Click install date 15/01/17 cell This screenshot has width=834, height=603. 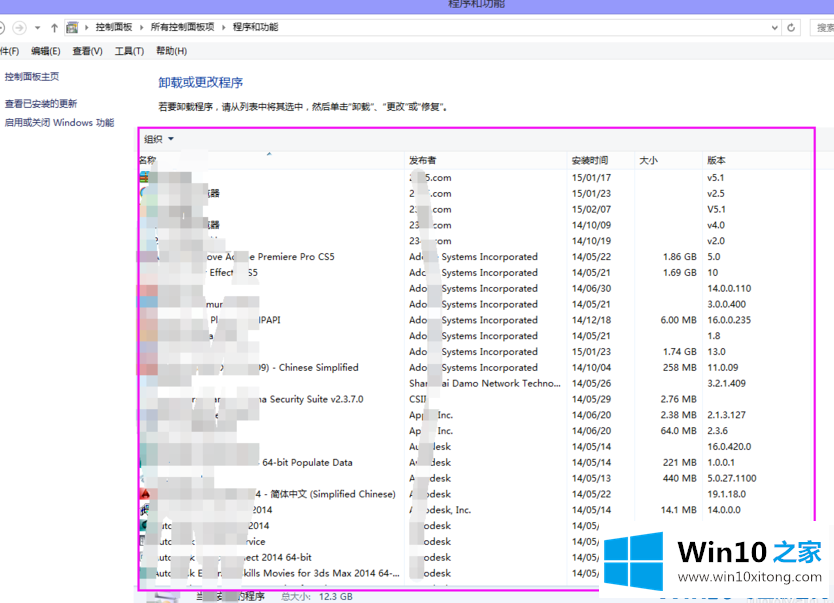pos(591,178)
